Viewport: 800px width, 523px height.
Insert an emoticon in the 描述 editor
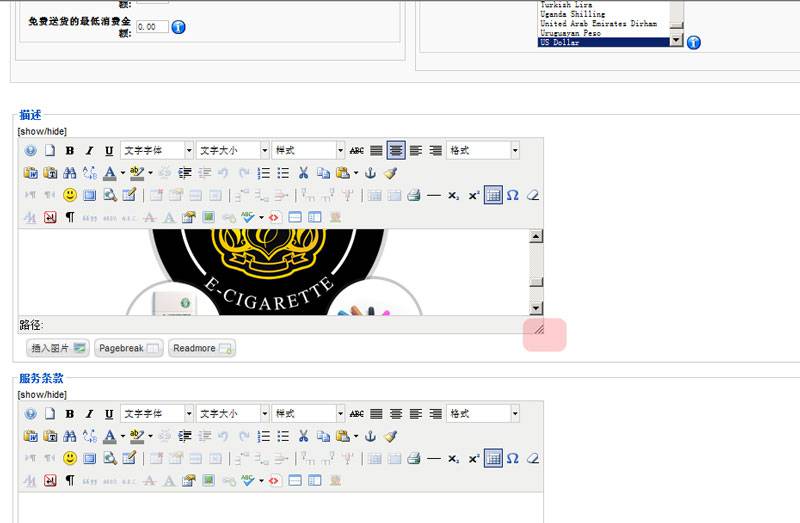pos(70,194)
